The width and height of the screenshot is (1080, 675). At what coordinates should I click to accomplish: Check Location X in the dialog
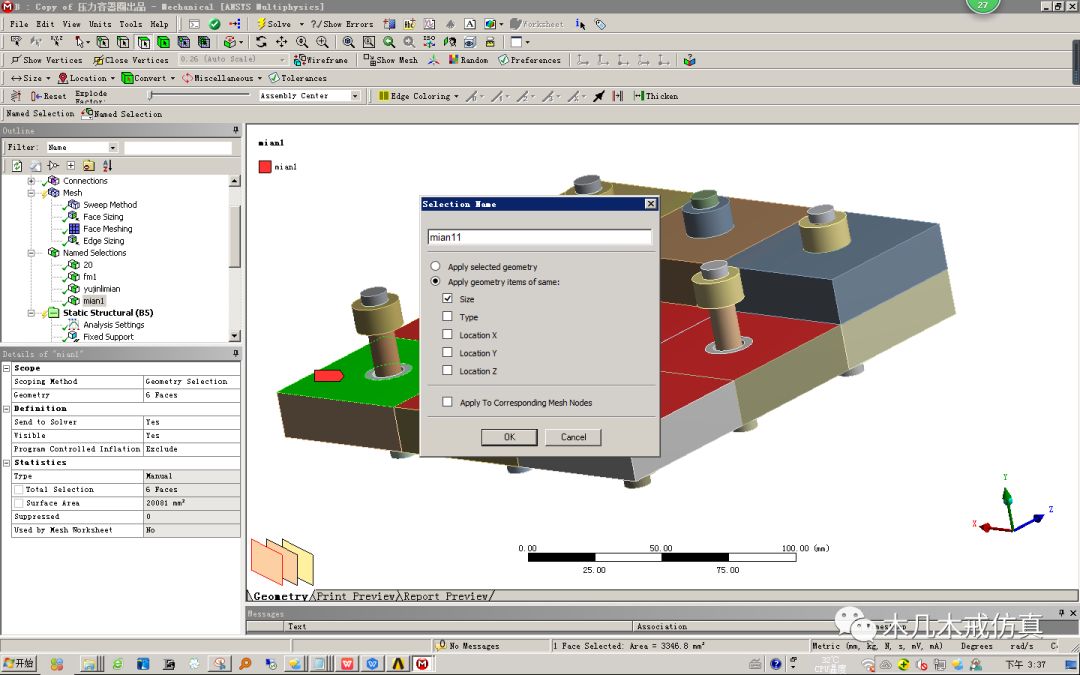click(x=447, y=334)
